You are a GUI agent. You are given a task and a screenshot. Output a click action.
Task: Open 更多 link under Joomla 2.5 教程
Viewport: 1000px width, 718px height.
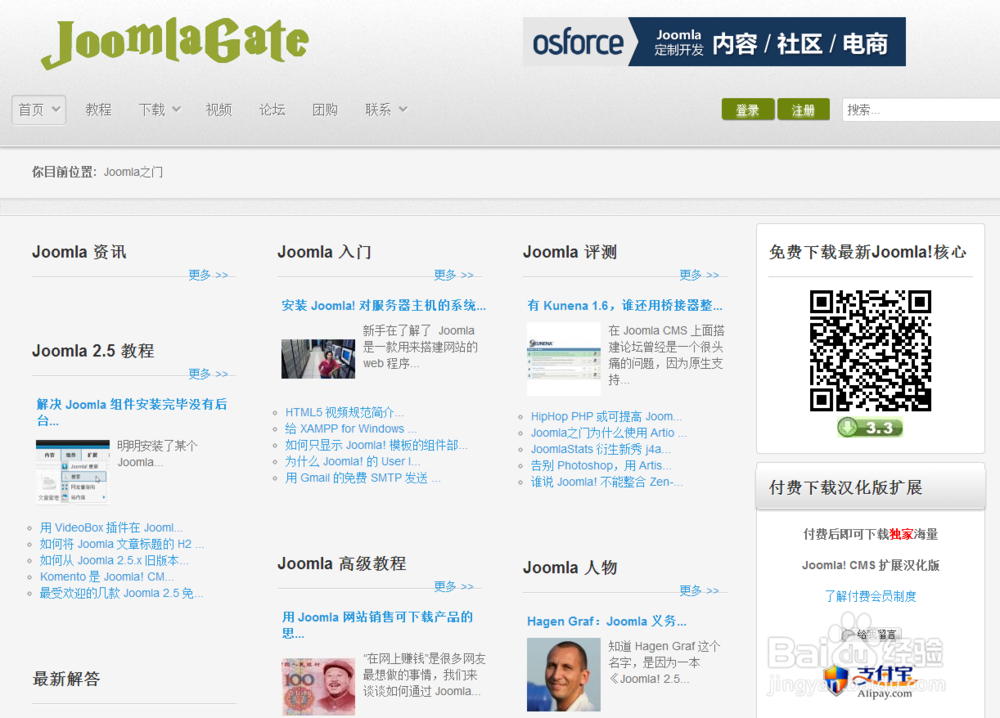(208, 374)
